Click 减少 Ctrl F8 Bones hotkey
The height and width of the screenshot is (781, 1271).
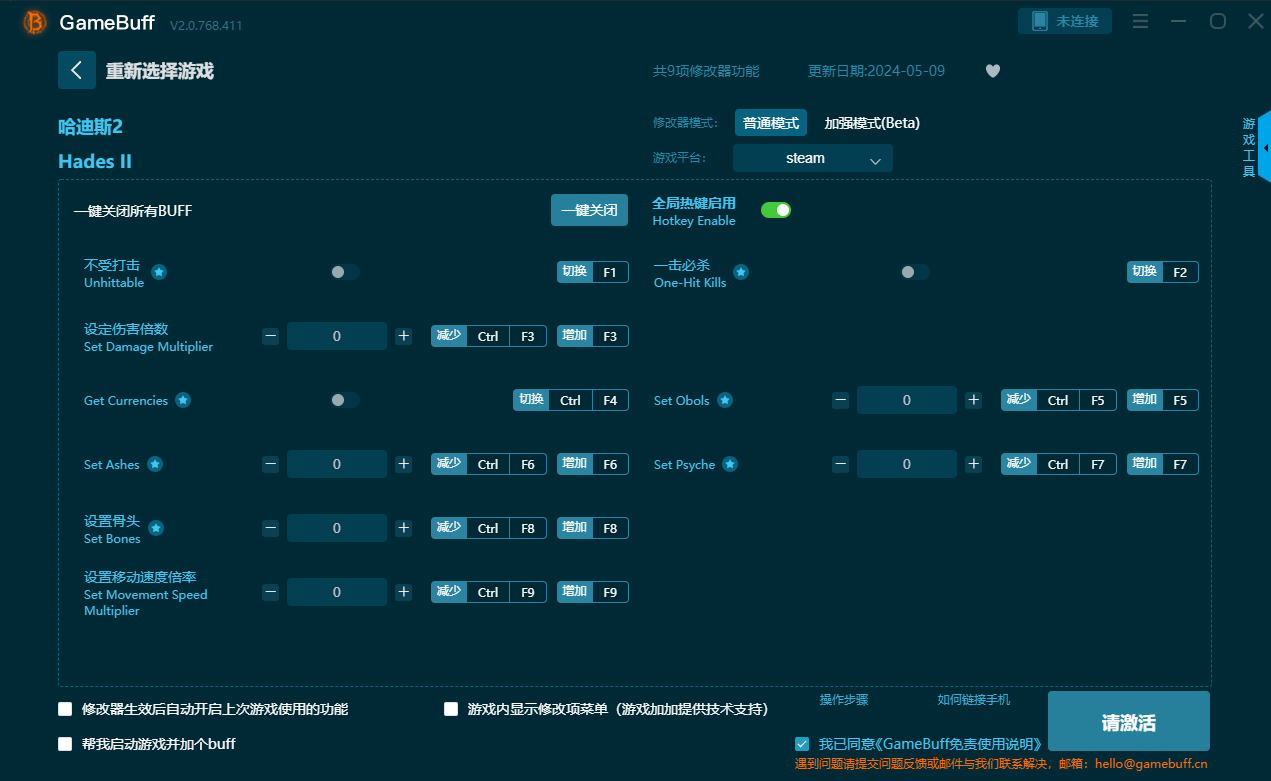489,528
